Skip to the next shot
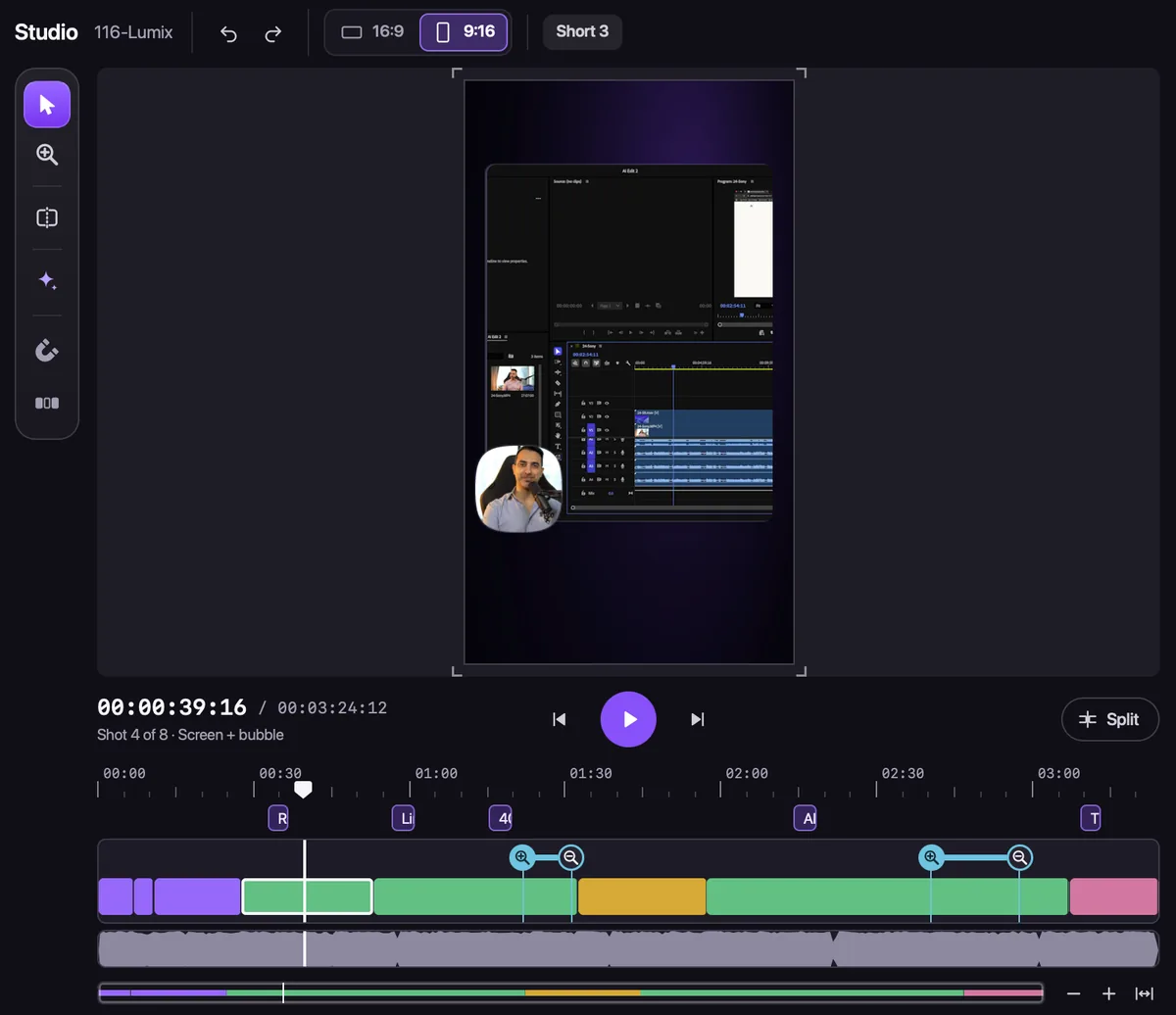This screenshot has height=1015, width=1176. pyautogui.click(x=697, y=719)
